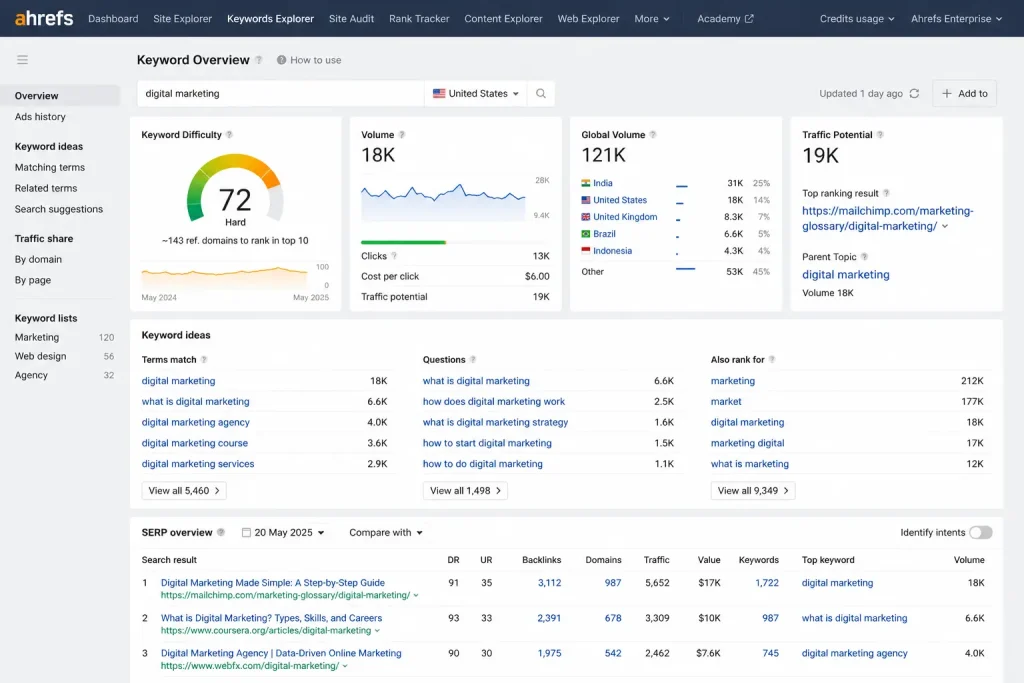Open the hamburger sidebar menu icon
Image resolution: width=1024 pixels, height=683 pixels.
point(22,60)
